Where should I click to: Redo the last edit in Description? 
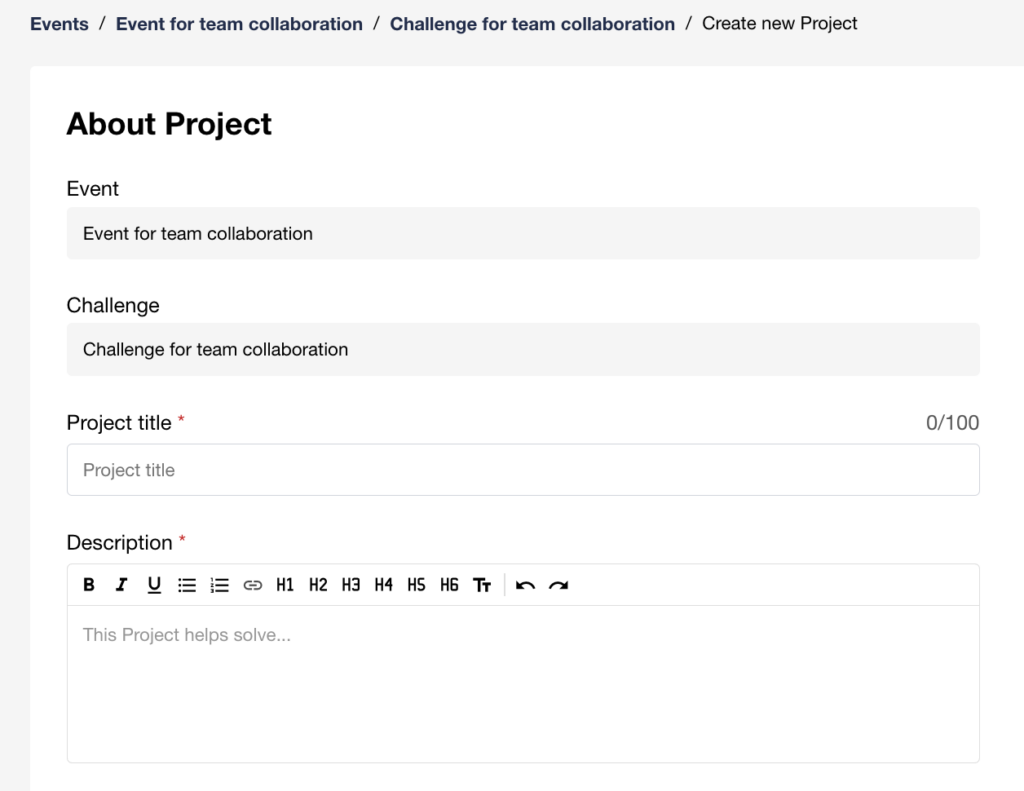coord(558,585)
